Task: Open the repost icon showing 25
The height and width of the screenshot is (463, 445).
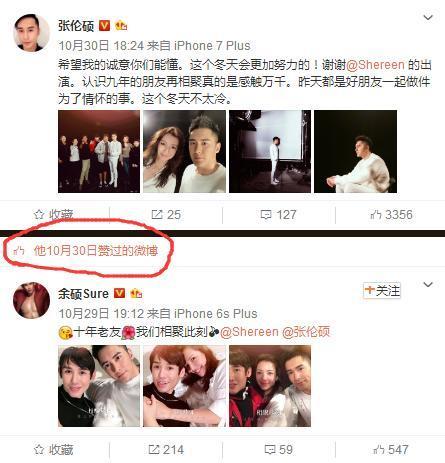Action: coord(166,215)
